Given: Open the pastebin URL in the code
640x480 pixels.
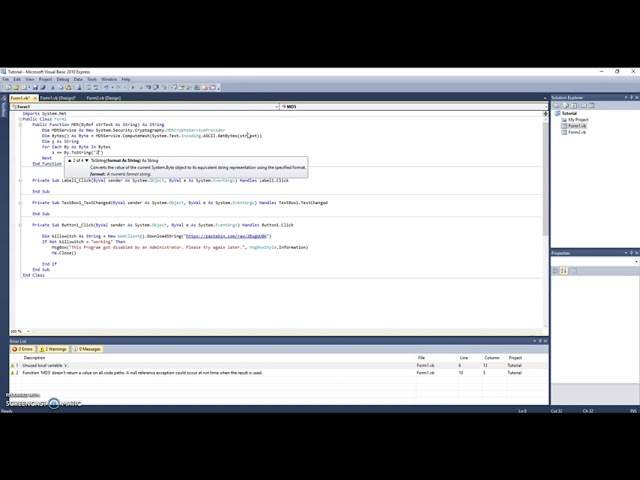Looking at the screenshot, I should pos(227,236).
